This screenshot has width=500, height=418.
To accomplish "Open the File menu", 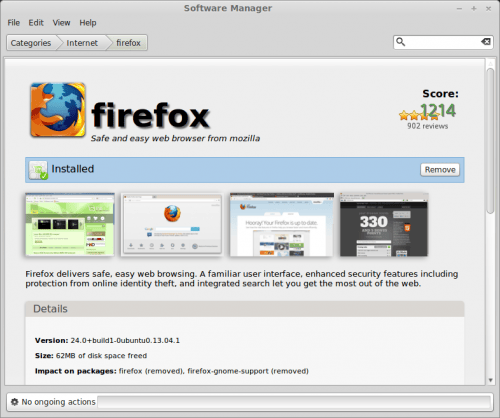I will [14, 23].
